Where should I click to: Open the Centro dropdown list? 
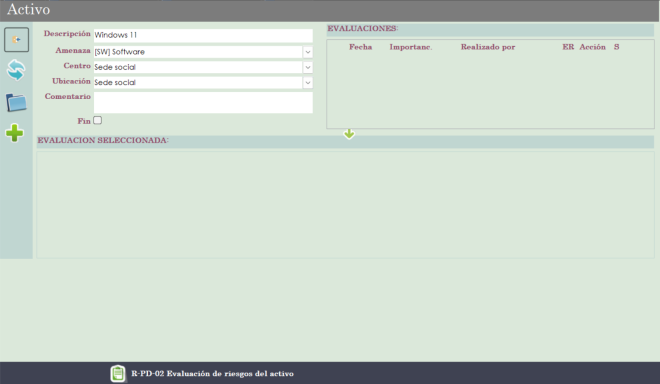tap(308, 67)
